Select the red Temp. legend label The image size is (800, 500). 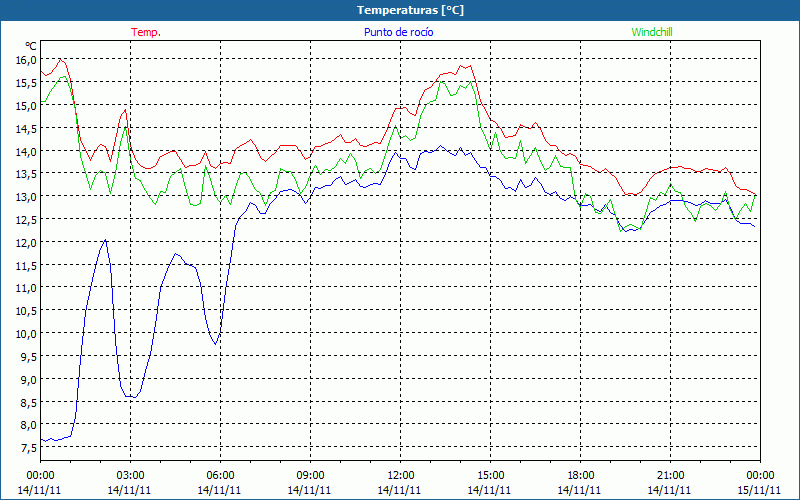(146, 32)
